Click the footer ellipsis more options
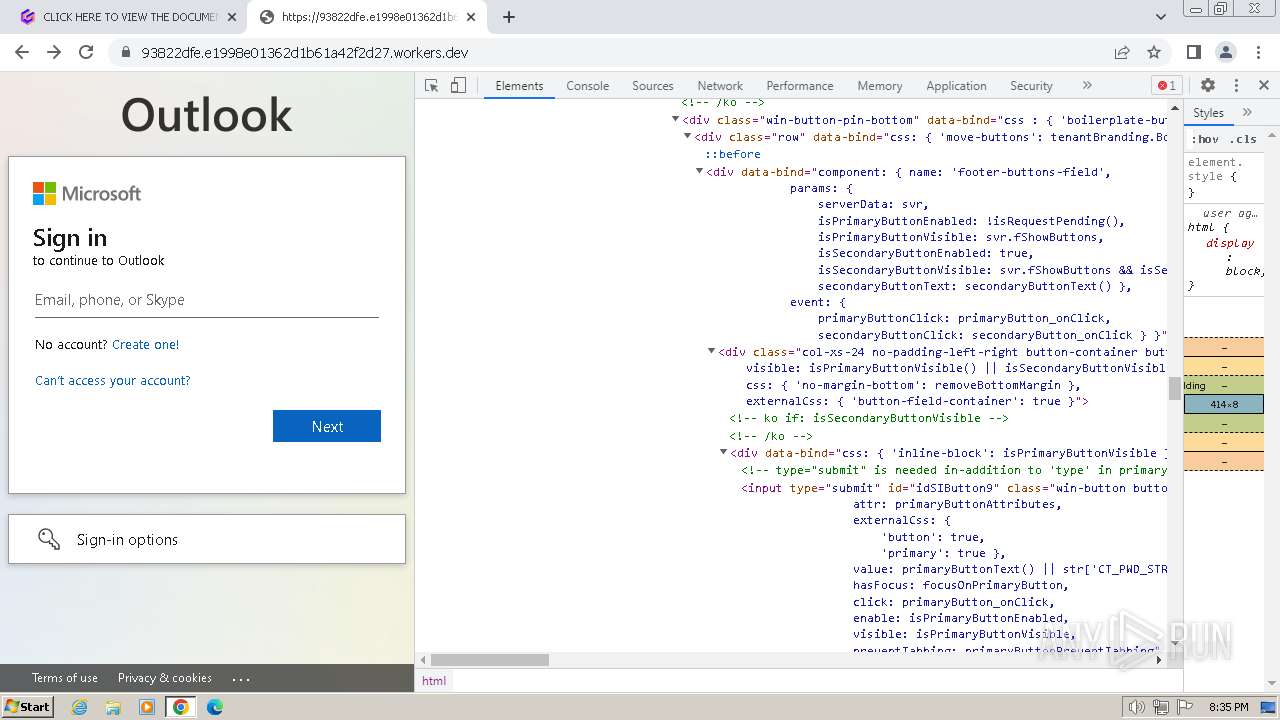The image size is (1280, 720). (x=241, y=678)
